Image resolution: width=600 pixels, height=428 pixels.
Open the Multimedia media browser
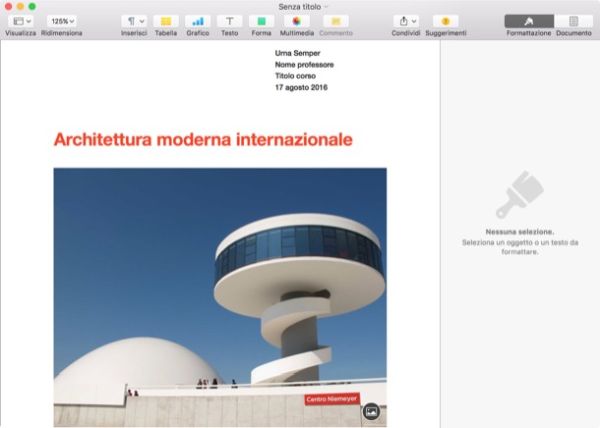(296, 21)
